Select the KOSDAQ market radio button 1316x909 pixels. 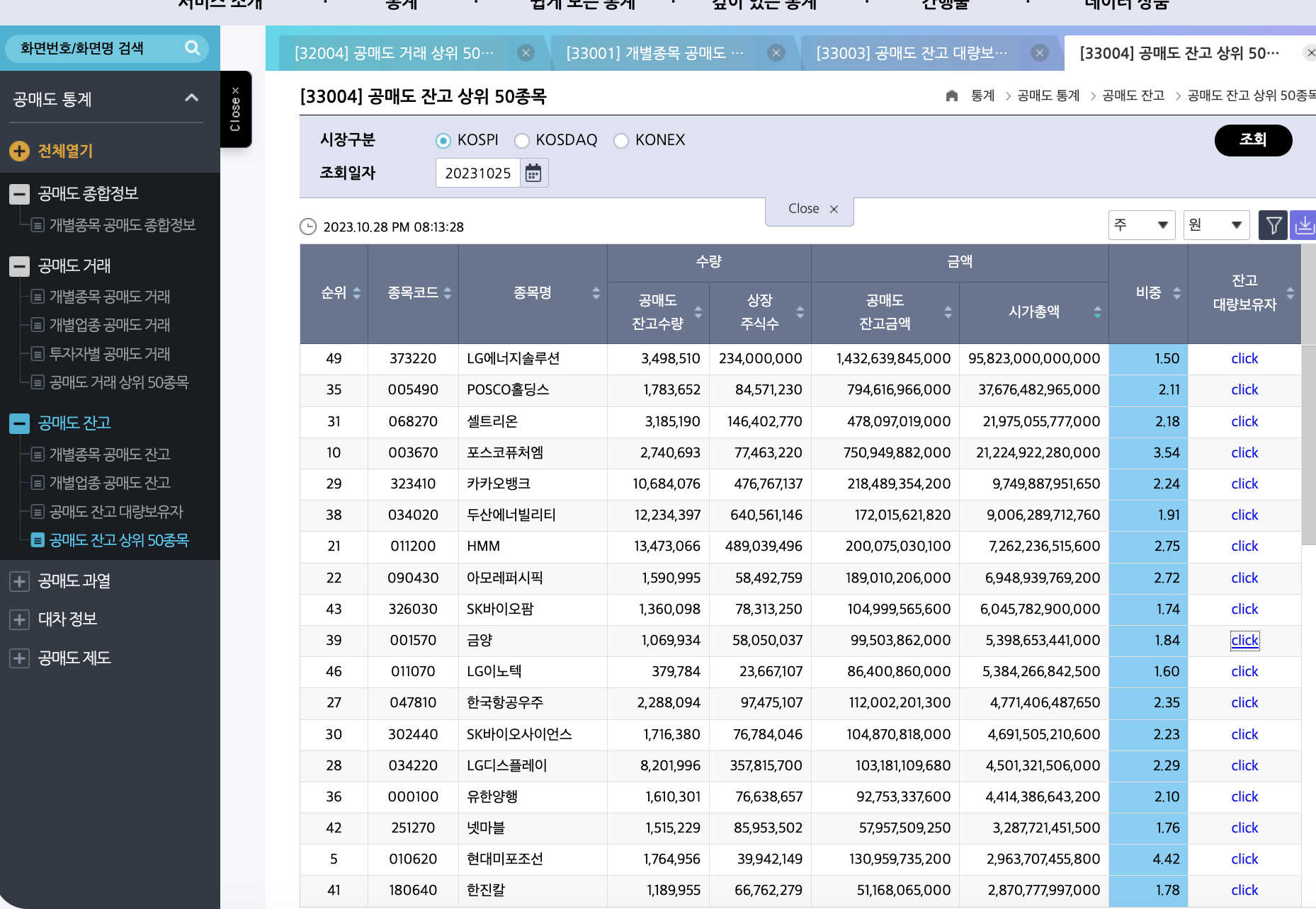tap(522, 140)
